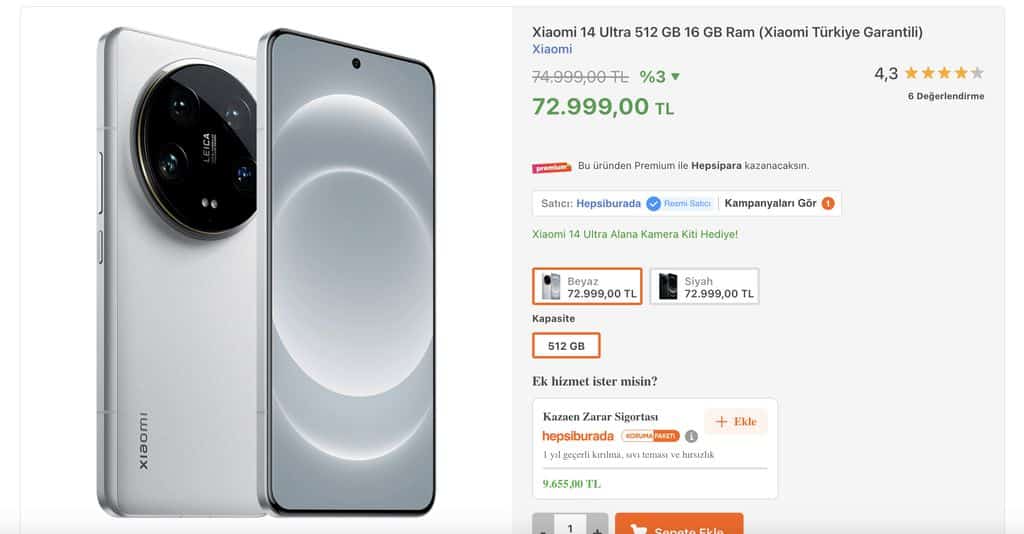Open the Hepsiburada seller link
The height and width of the screenshot is (534, 1024).
(x=608, y=204)
